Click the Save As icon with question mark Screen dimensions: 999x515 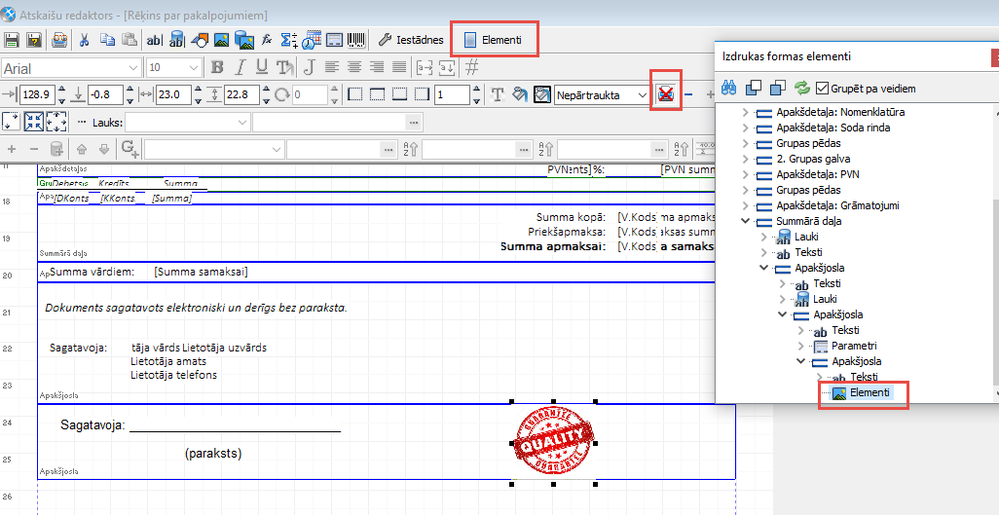point(34,40)
